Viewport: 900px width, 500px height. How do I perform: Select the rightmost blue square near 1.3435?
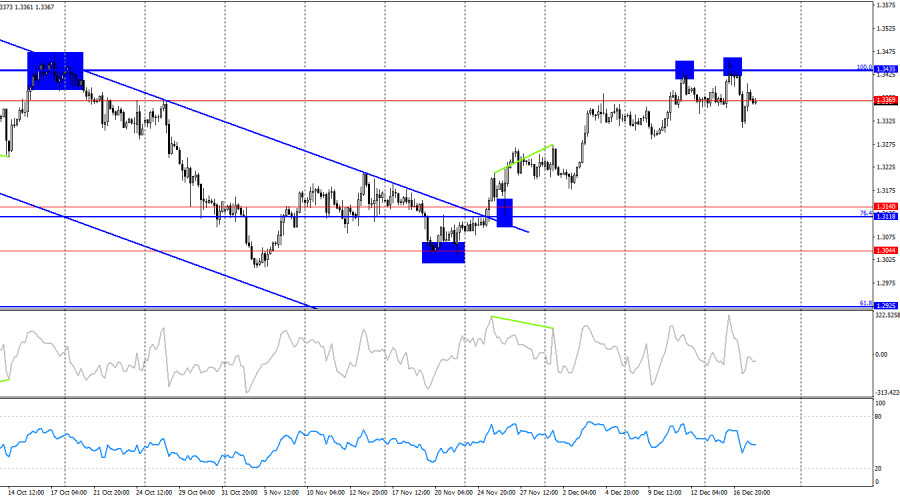(x=733, y=66)
